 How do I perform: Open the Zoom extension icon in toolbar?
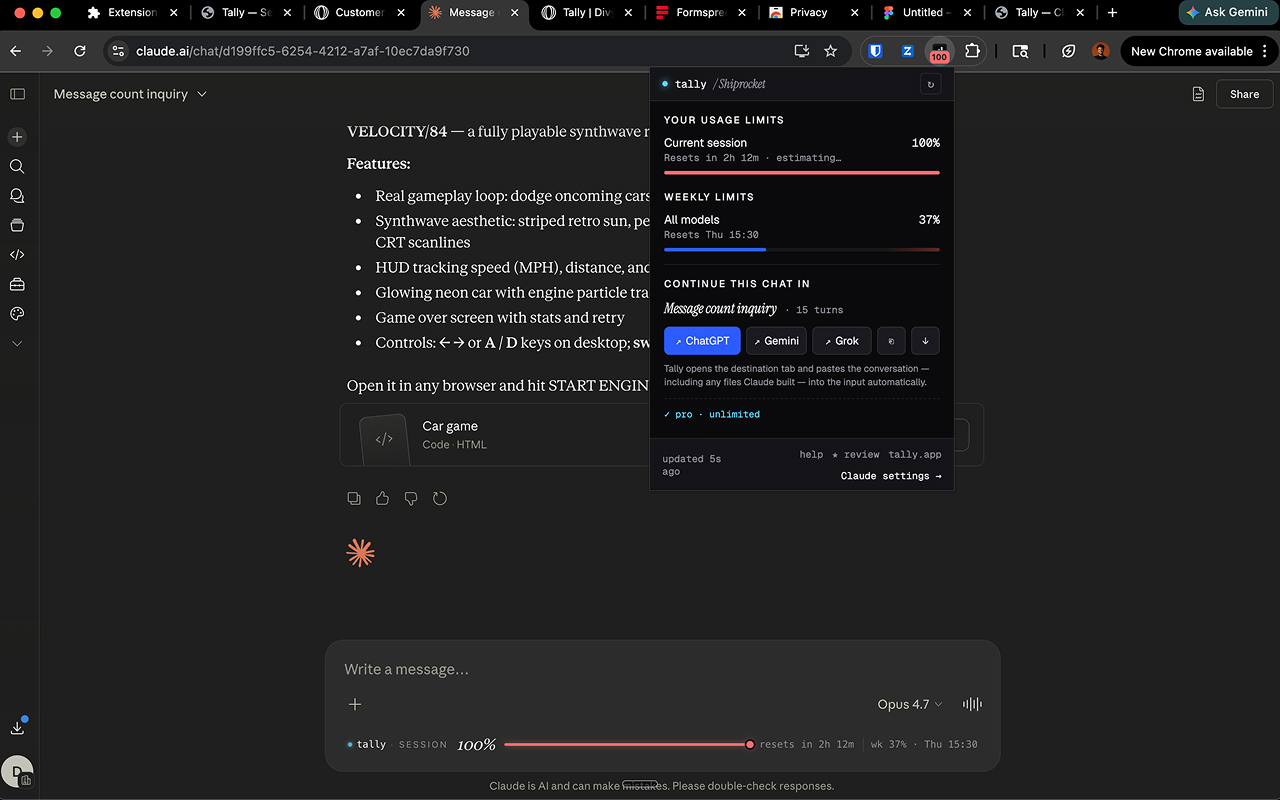pyautogui.click(x=907, y=51)
